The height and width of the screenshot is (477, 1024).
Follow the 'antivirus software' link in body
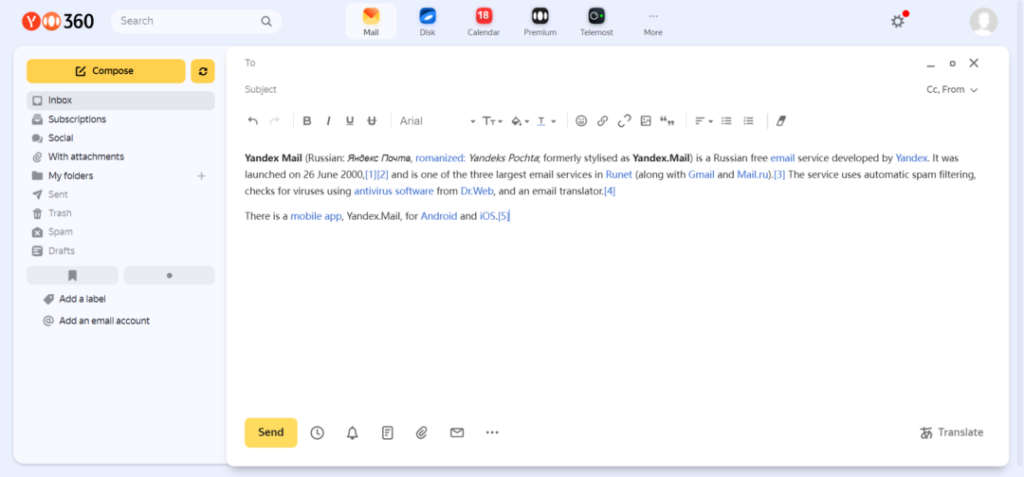pyautogui.click(x=394, y=191)
